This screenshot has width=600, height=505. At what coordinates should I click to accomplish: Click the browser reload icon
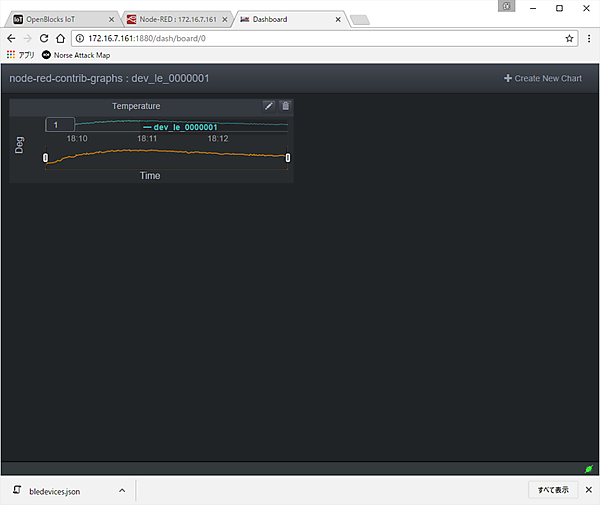44,38
